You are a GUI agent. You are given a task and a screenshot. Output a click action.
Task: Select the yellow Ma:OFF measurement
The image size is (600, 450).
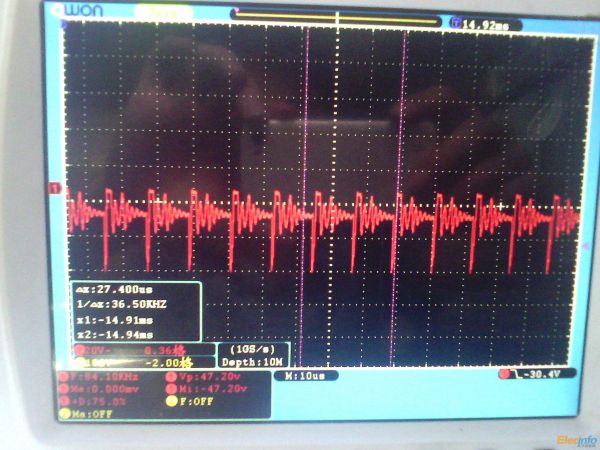tap(92, 414)
